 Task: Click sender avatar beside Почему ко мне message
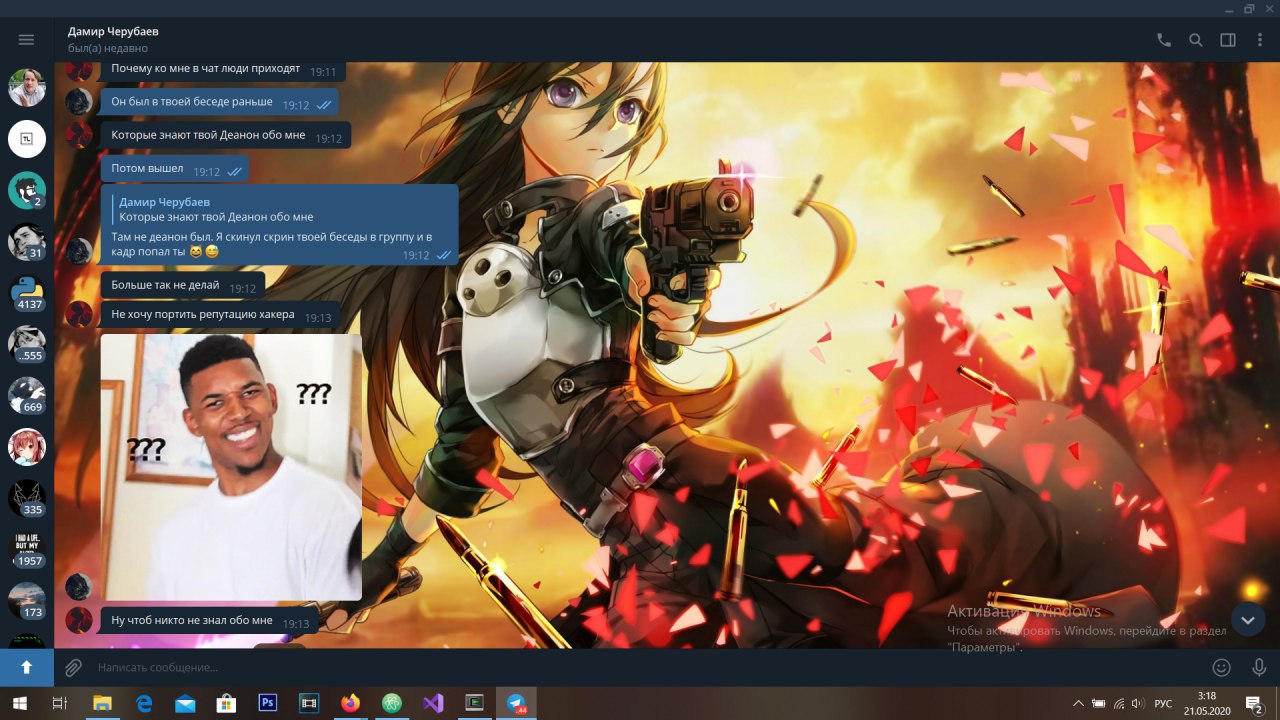(79, 68)
